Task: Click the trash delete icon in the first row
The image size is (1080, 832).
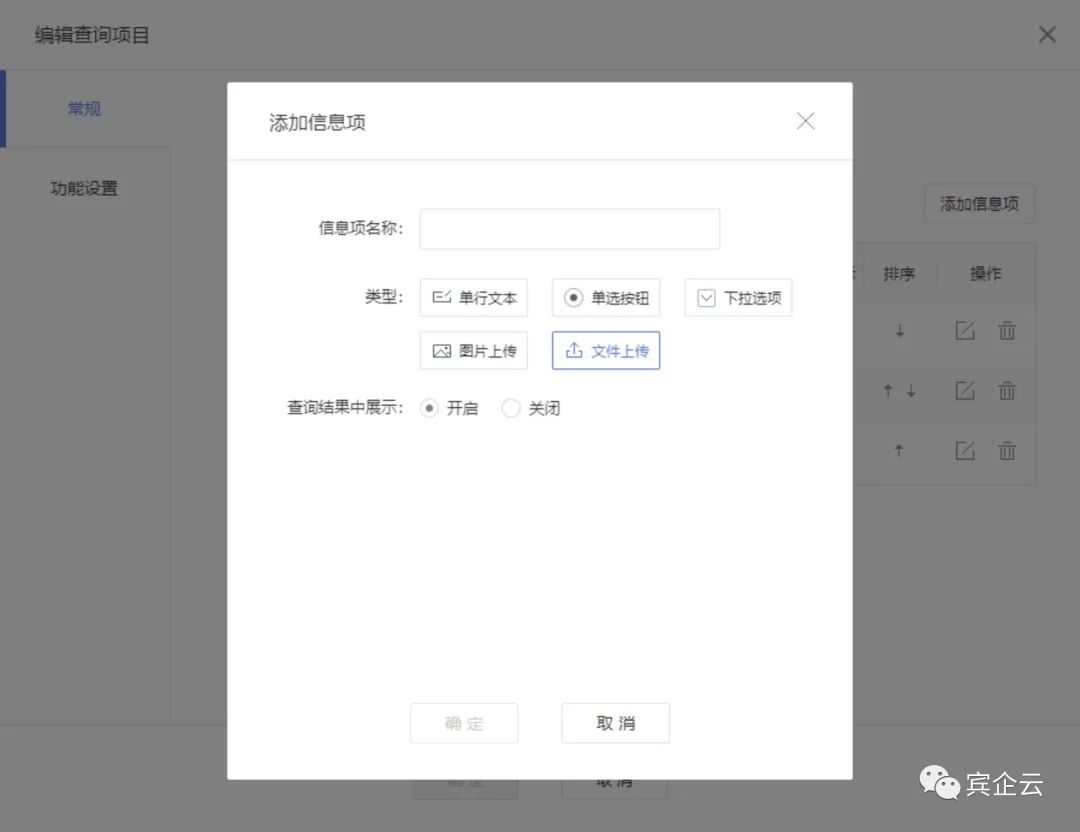Action: point(1006,330)
